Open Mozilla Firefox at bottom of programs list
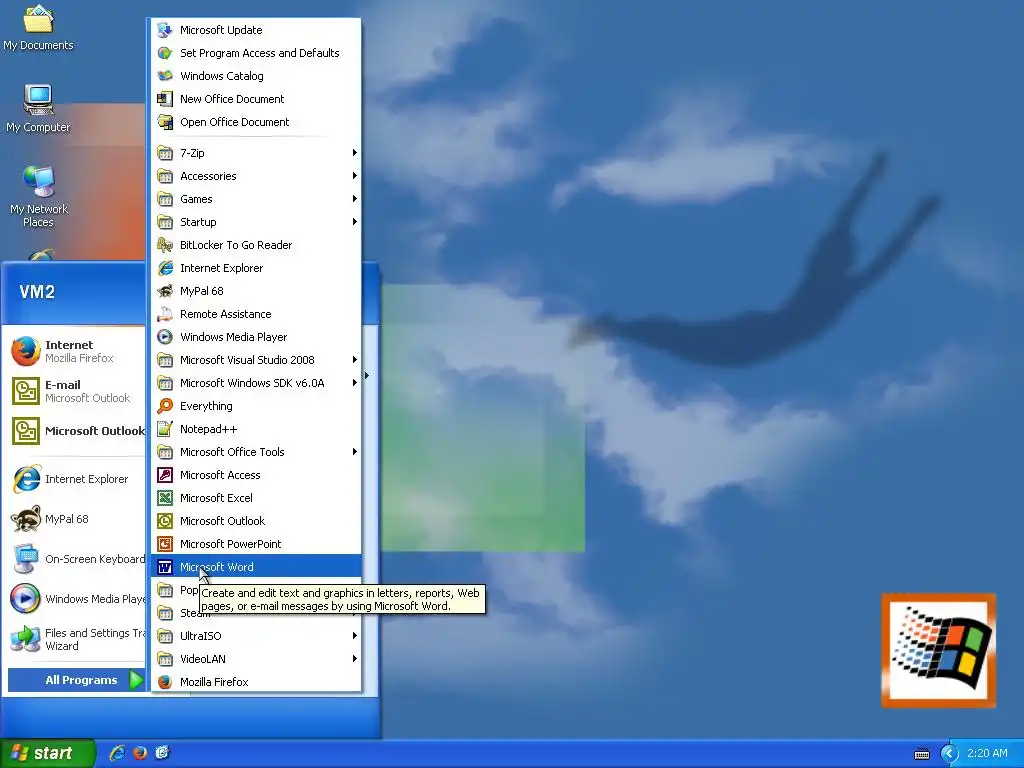Screen dimensions: 1024x768 [x=256, y=682]
